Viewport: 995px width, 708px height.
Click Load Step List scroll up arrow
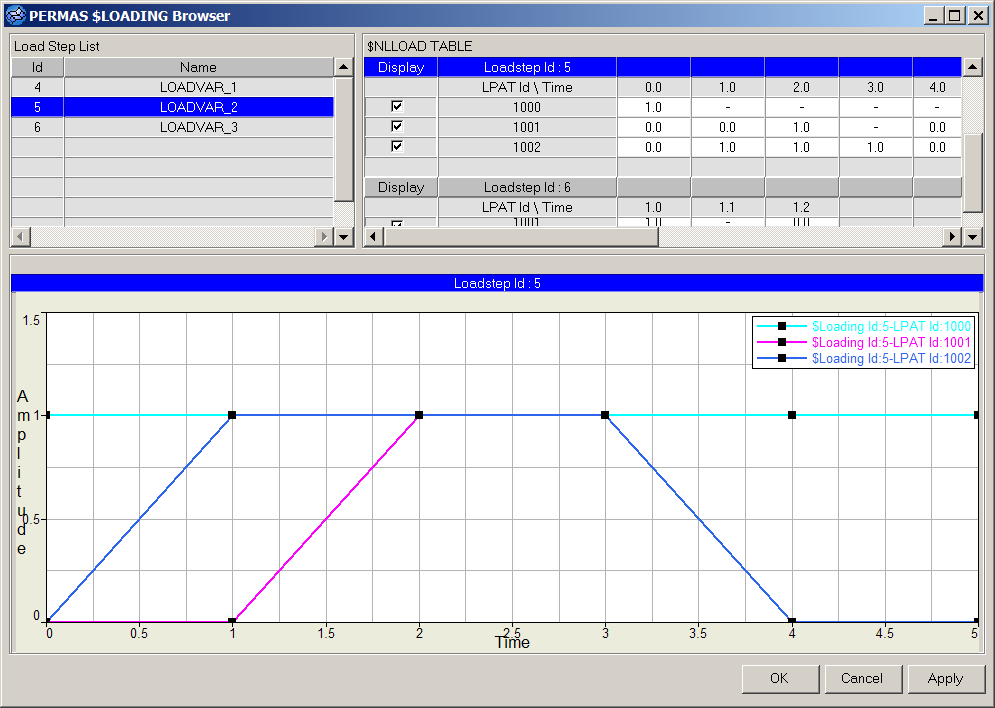tap(344, 68)
